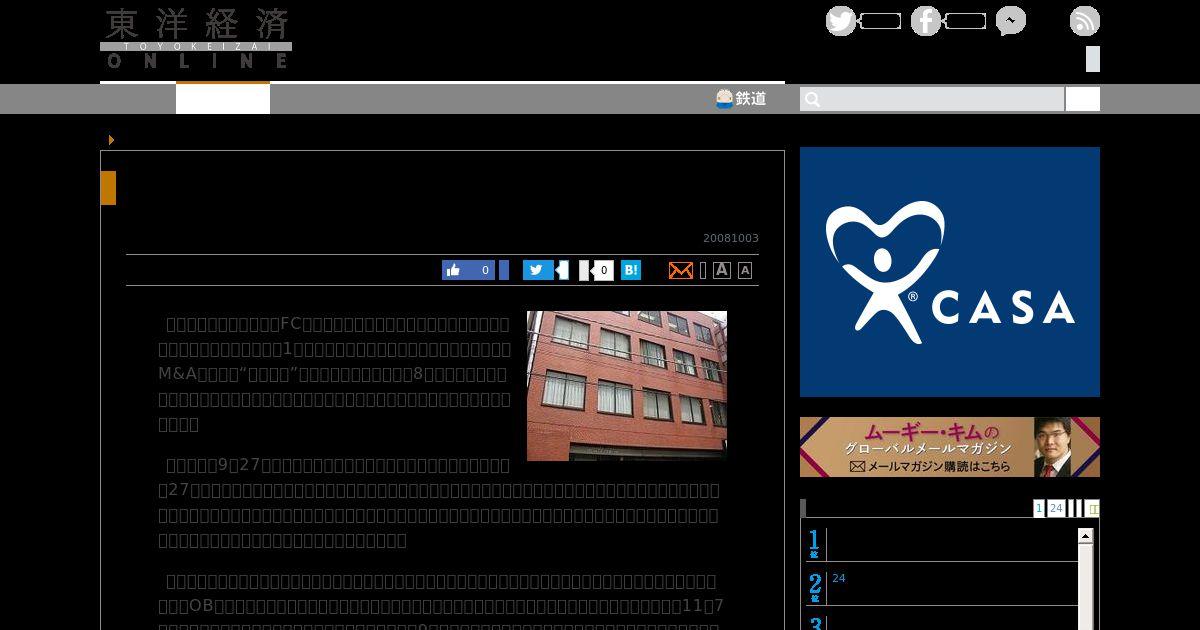This screenshot has width=1200, height=630.
Task: Set small font size with small A
Action: point(745,270)
